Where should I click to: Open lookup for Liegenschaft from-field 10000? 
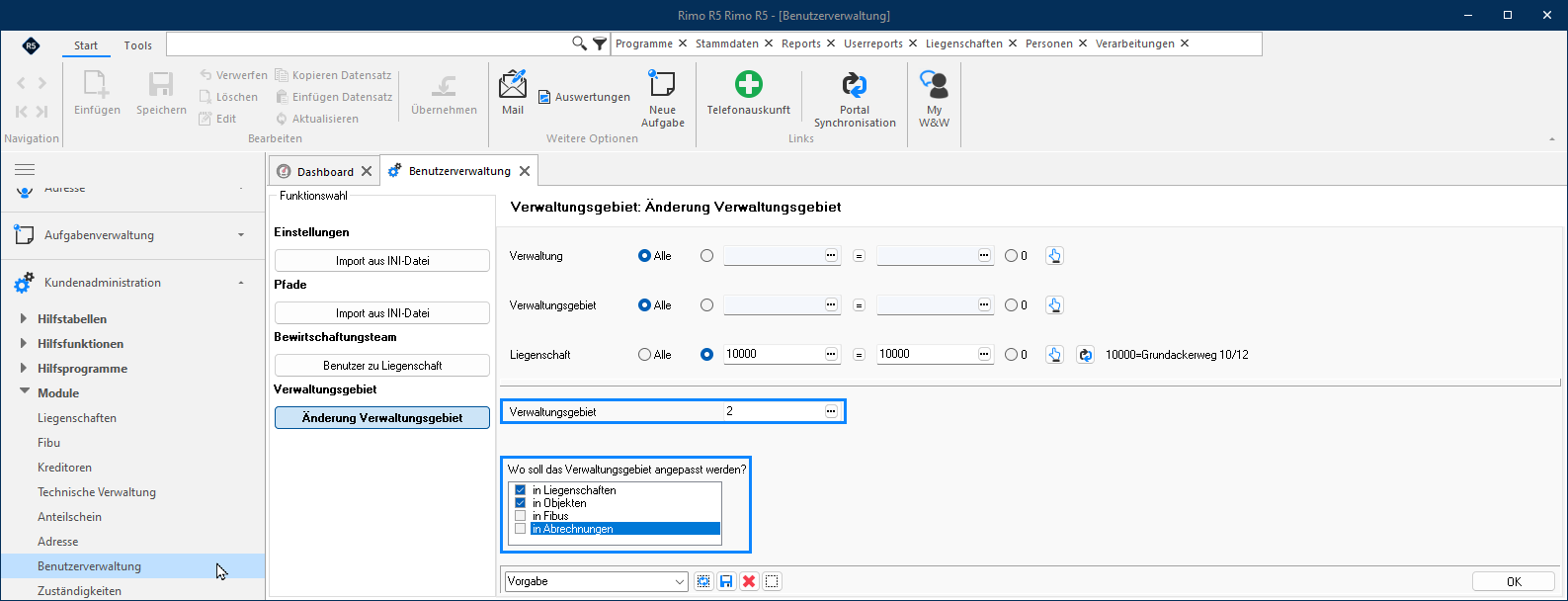click(831, 354)
